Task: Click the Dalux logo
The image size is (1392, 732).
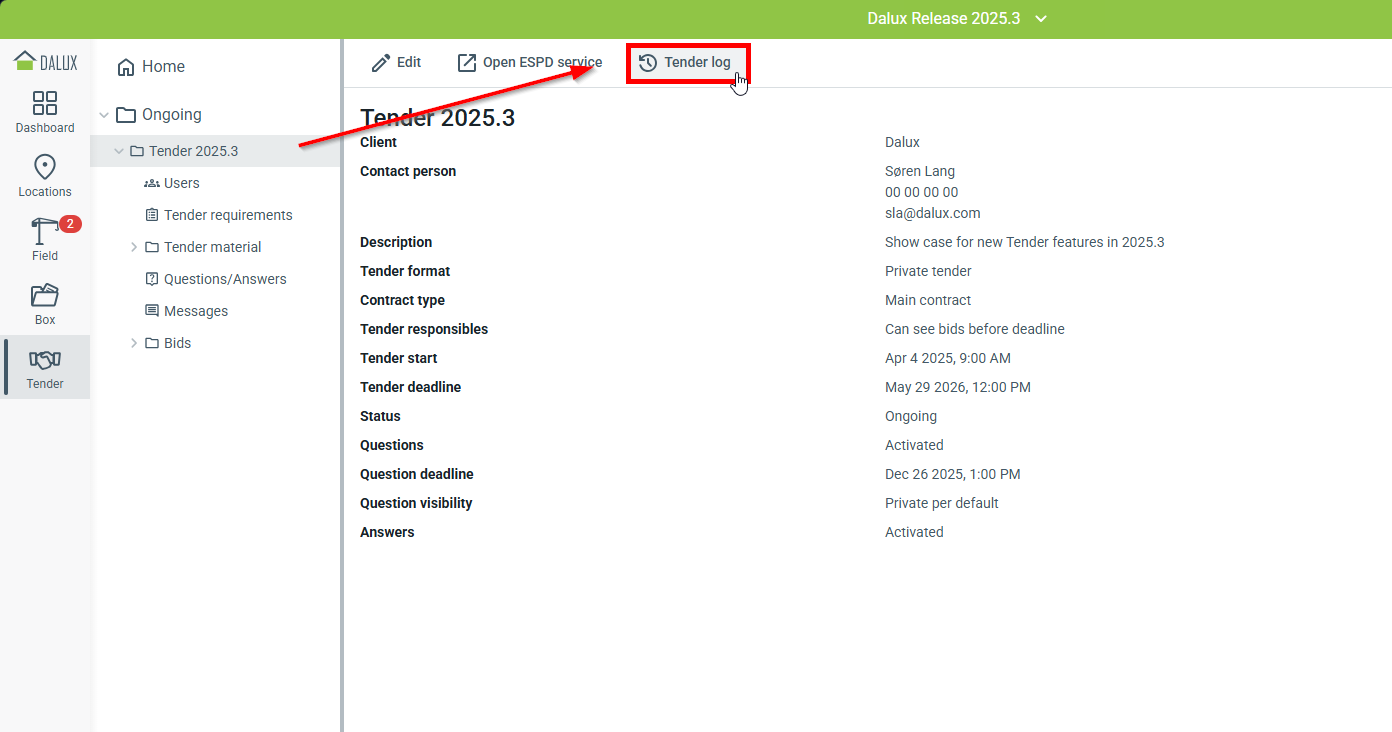Action: pos(45,62)
